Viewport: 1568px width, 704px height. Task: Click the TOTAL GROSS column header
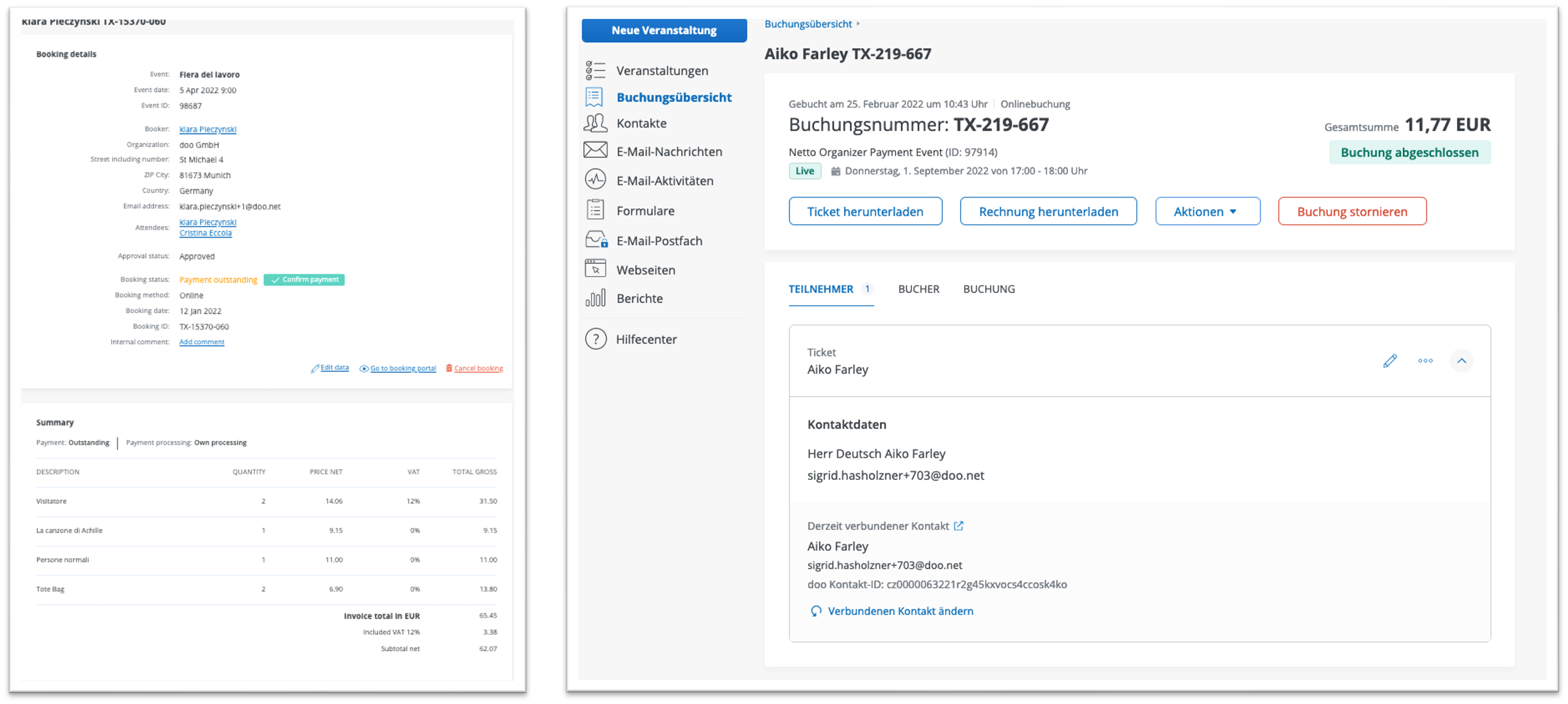click(x=474, y=471)
